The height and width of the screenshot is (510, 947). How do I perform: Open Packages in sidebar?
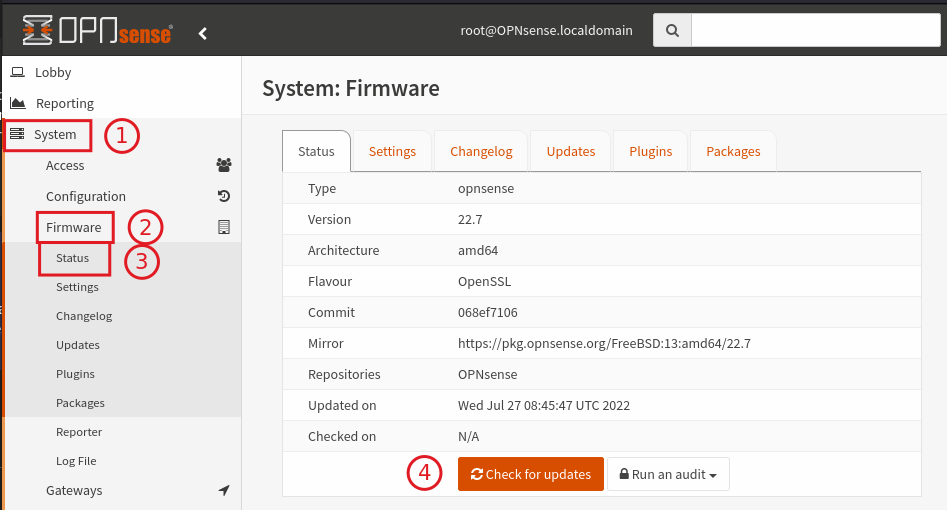80,403
